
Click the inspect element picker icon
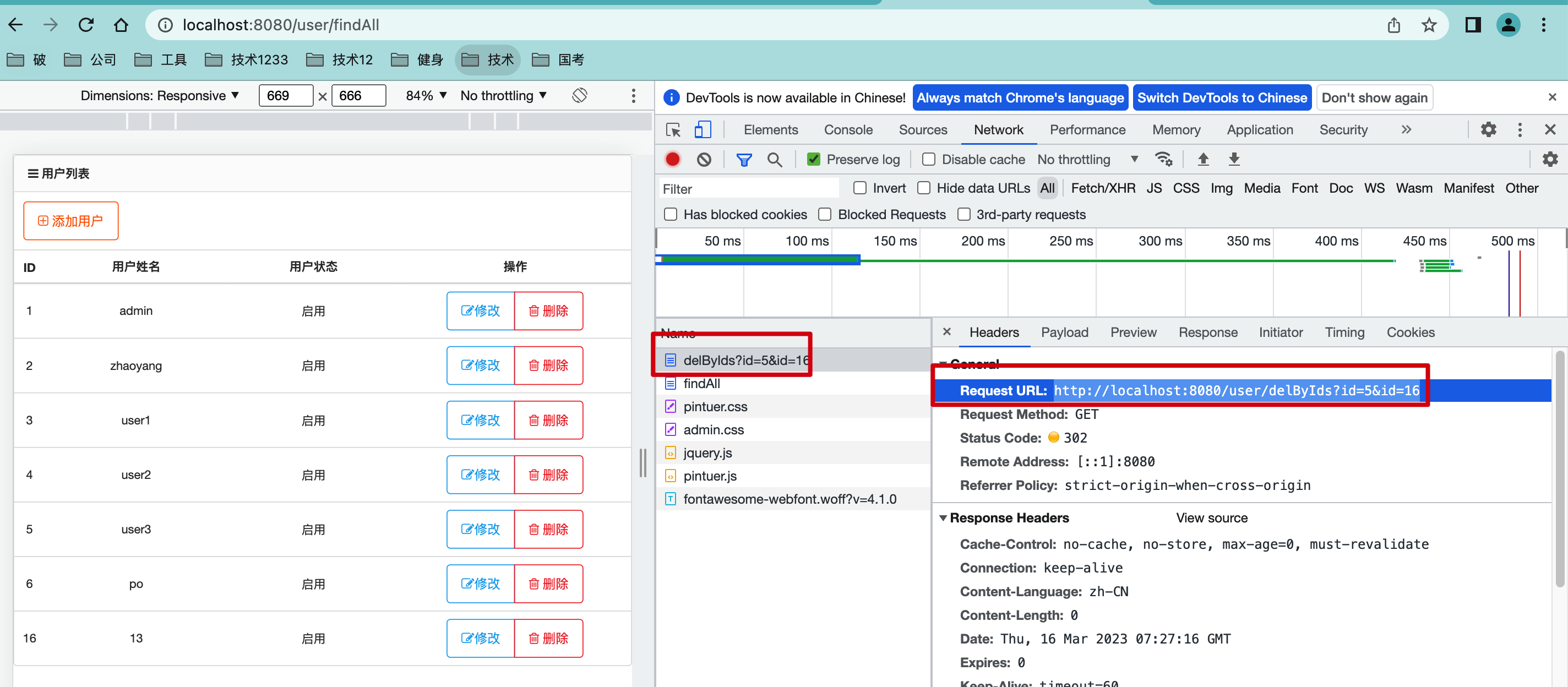pos(673,129)
